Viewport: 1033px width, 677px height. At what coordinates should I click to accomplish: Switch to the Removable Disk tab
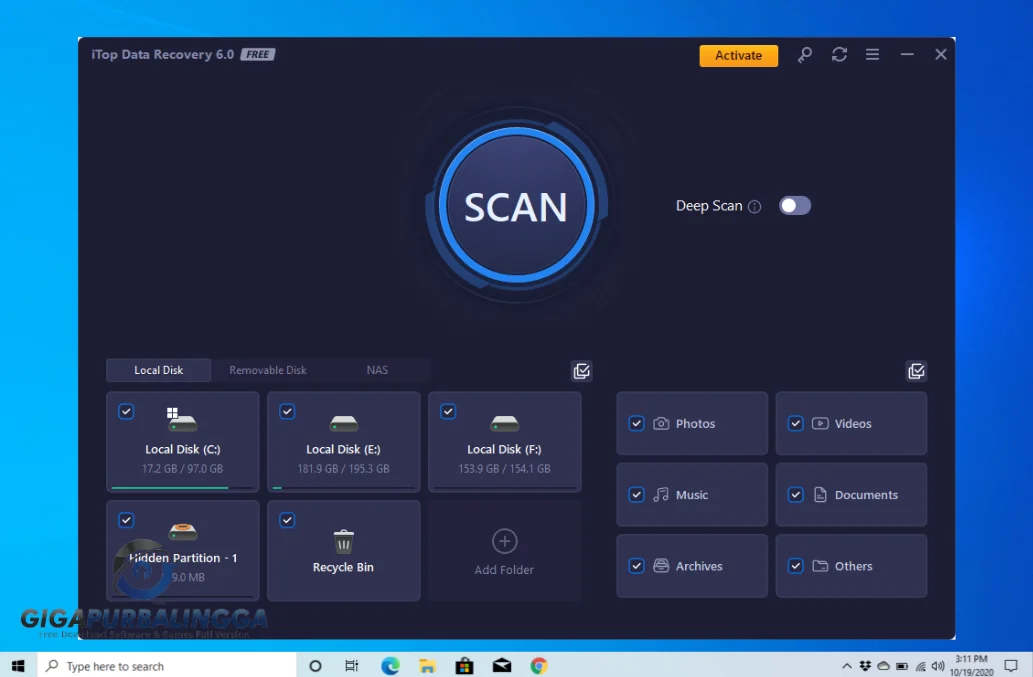pos(267,370)
